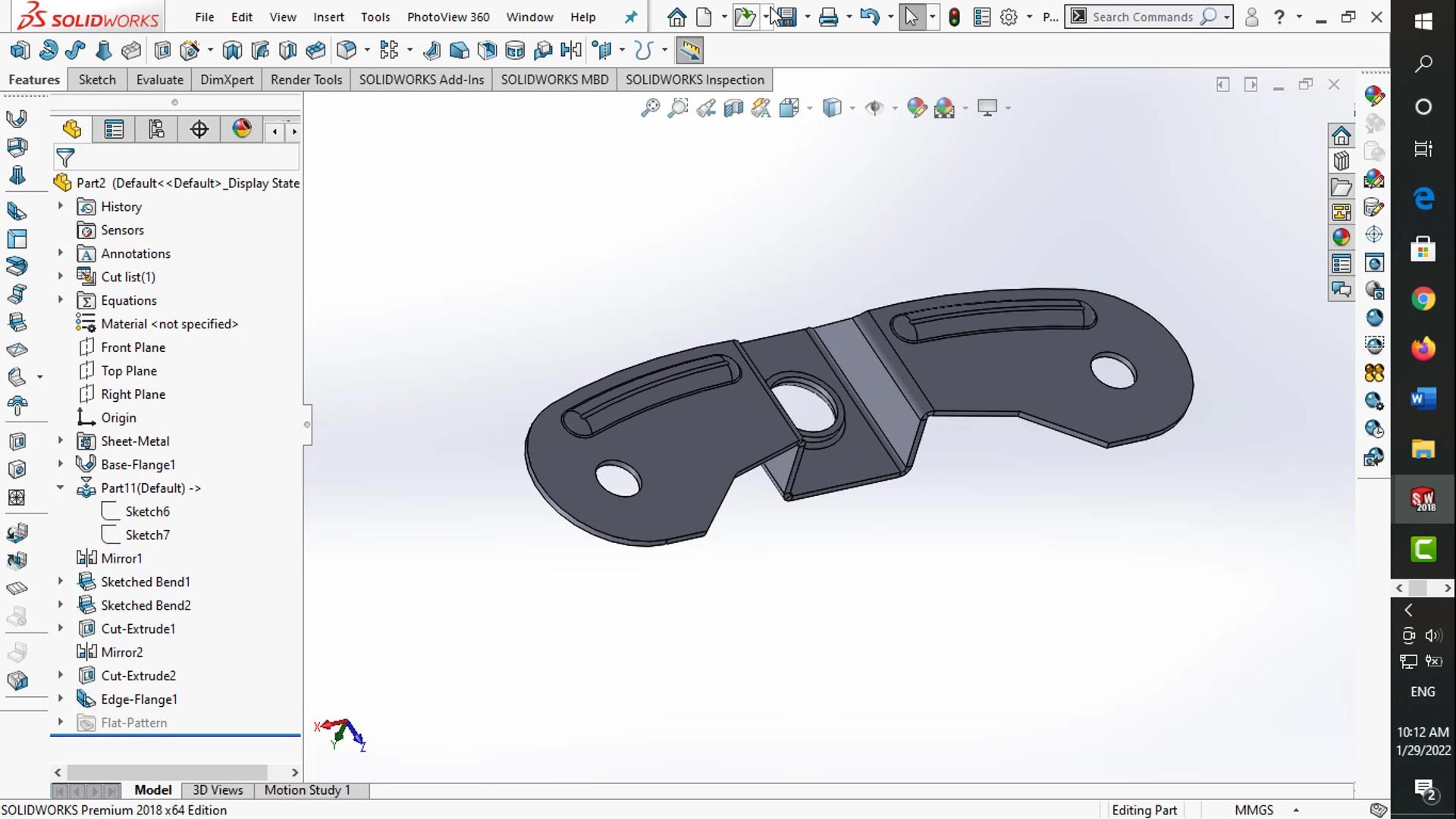Viewport: 1456px width, 819px height.
Task: Click the Search Commands input box
Action: coord(1142,17)
